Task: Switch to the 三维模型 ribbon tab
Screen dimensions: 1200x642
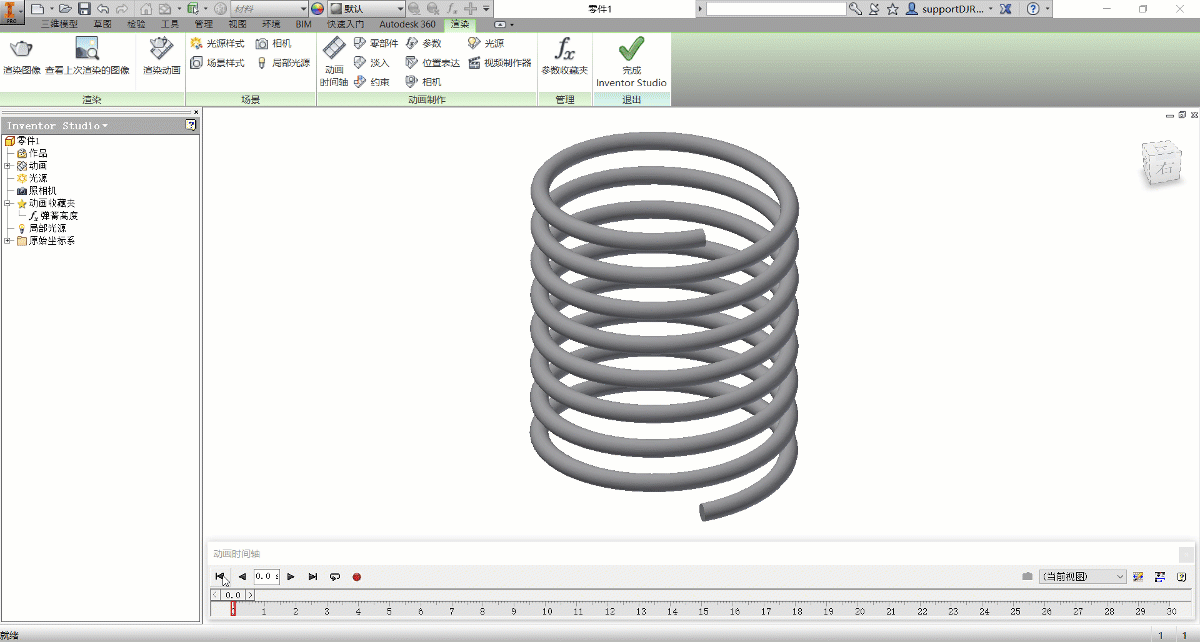Action: (59, 23)
